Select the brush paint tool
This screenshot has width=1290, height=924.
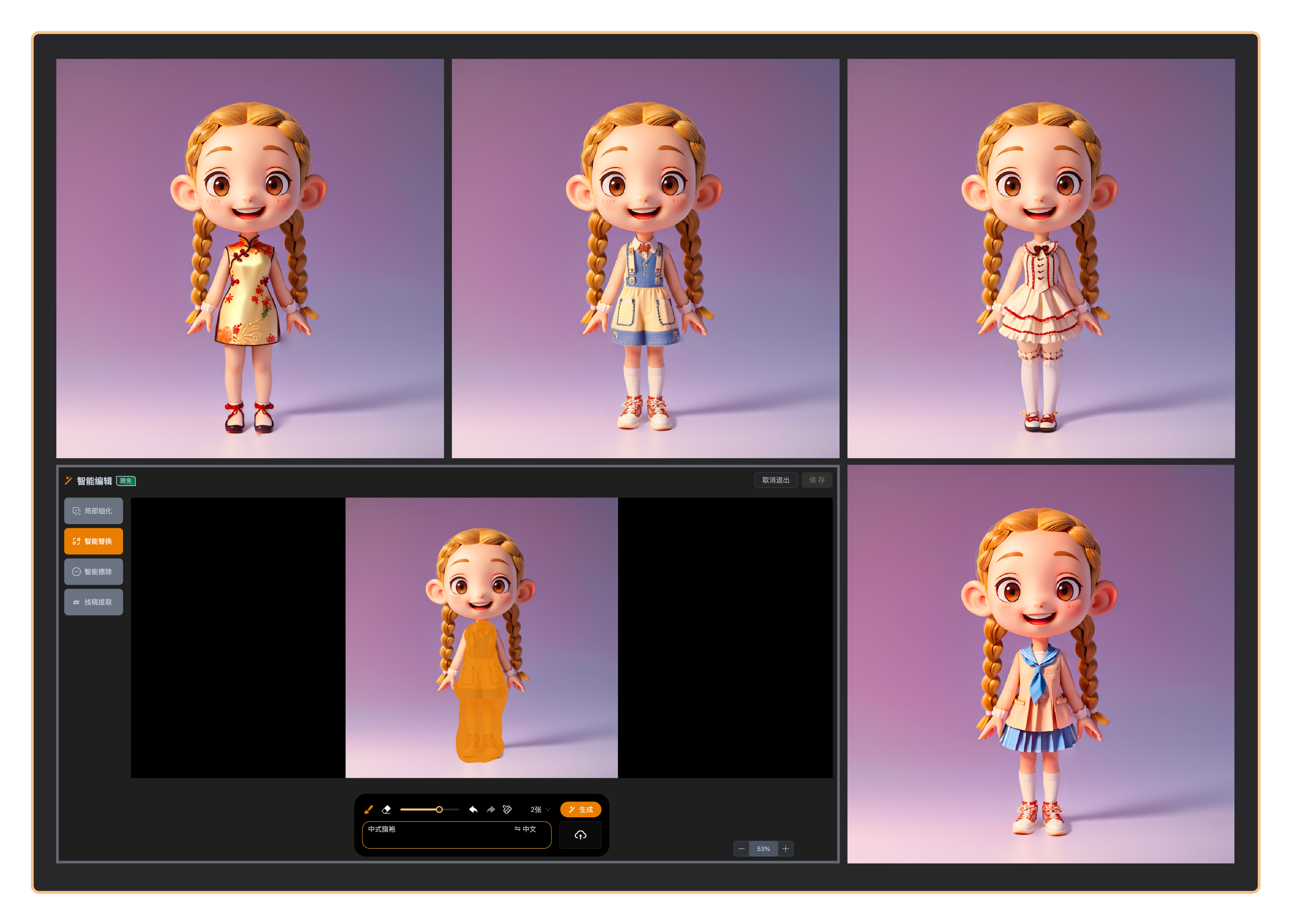click(368, 809)
